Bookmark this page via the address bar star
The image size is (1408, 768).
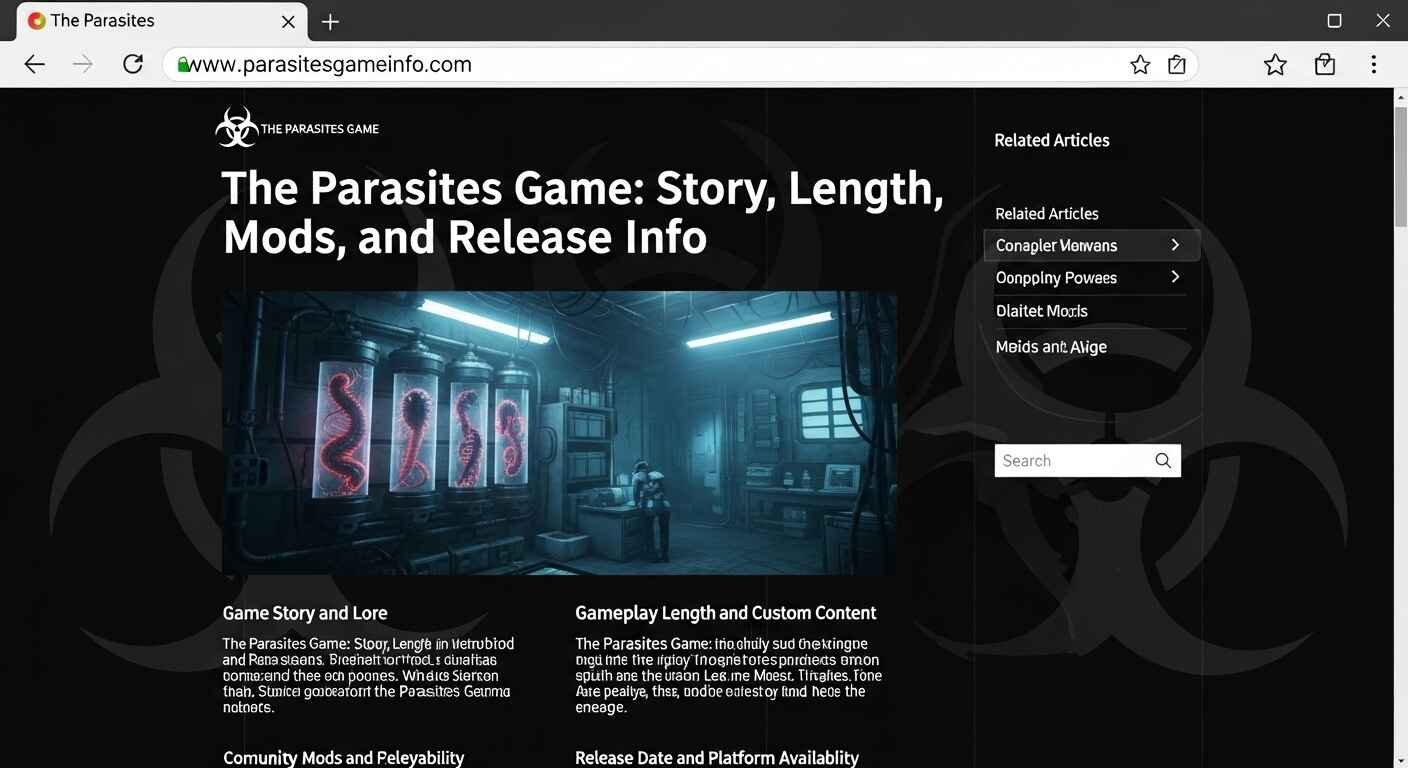click(x=1140, y=63)
